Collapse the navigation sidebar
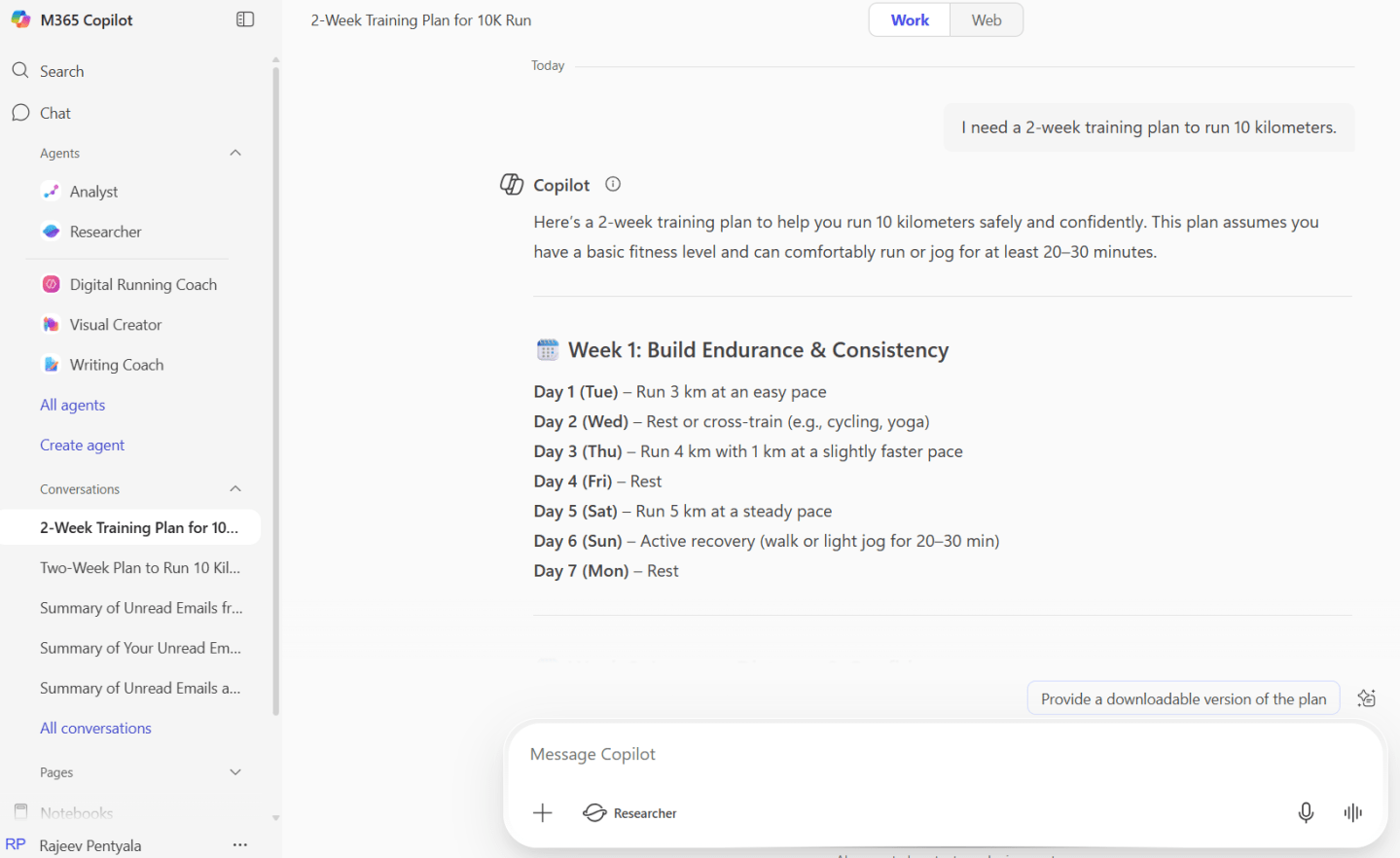The height and width of the screenshot is (858, 1400). [245, 18]
